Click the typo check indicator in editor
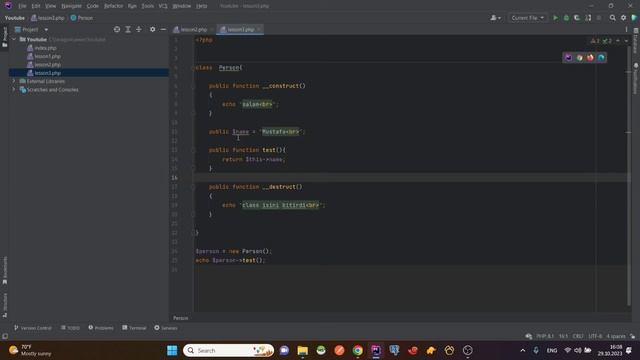Viewport: 640px width, 360px height. pos(607,41)
